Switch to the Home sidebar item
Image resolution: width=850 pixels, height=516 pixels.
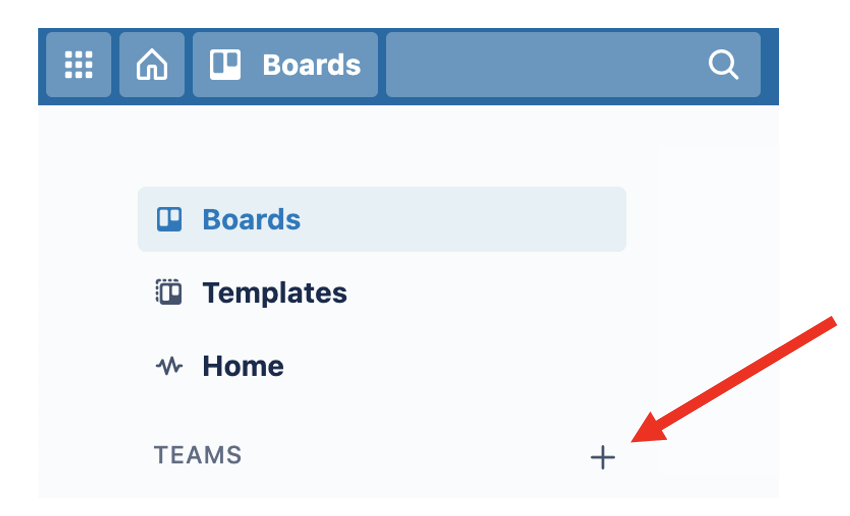pos(382,366)
